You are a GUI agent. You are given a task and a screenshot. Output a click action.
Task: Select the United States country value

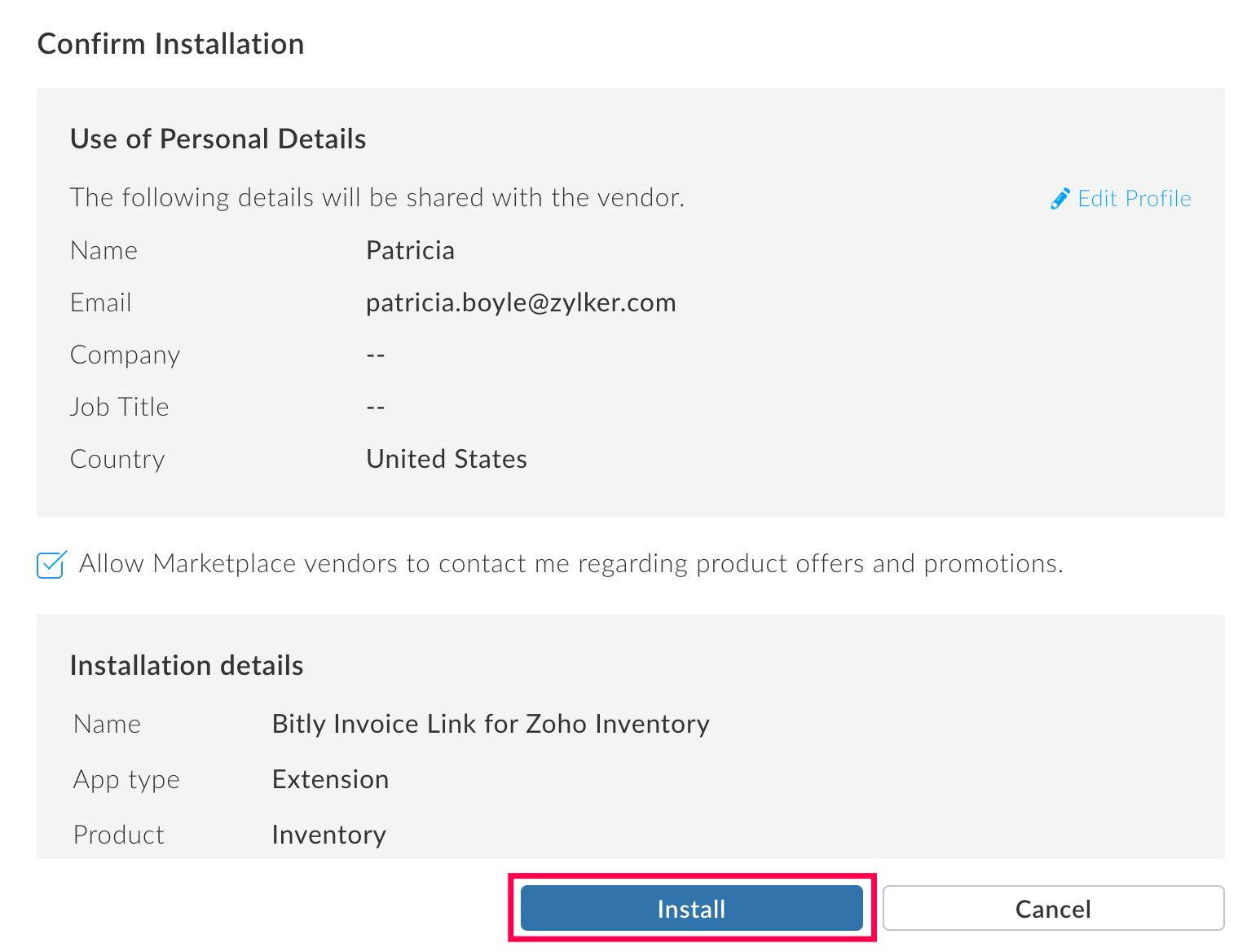[x=447, y=459]
